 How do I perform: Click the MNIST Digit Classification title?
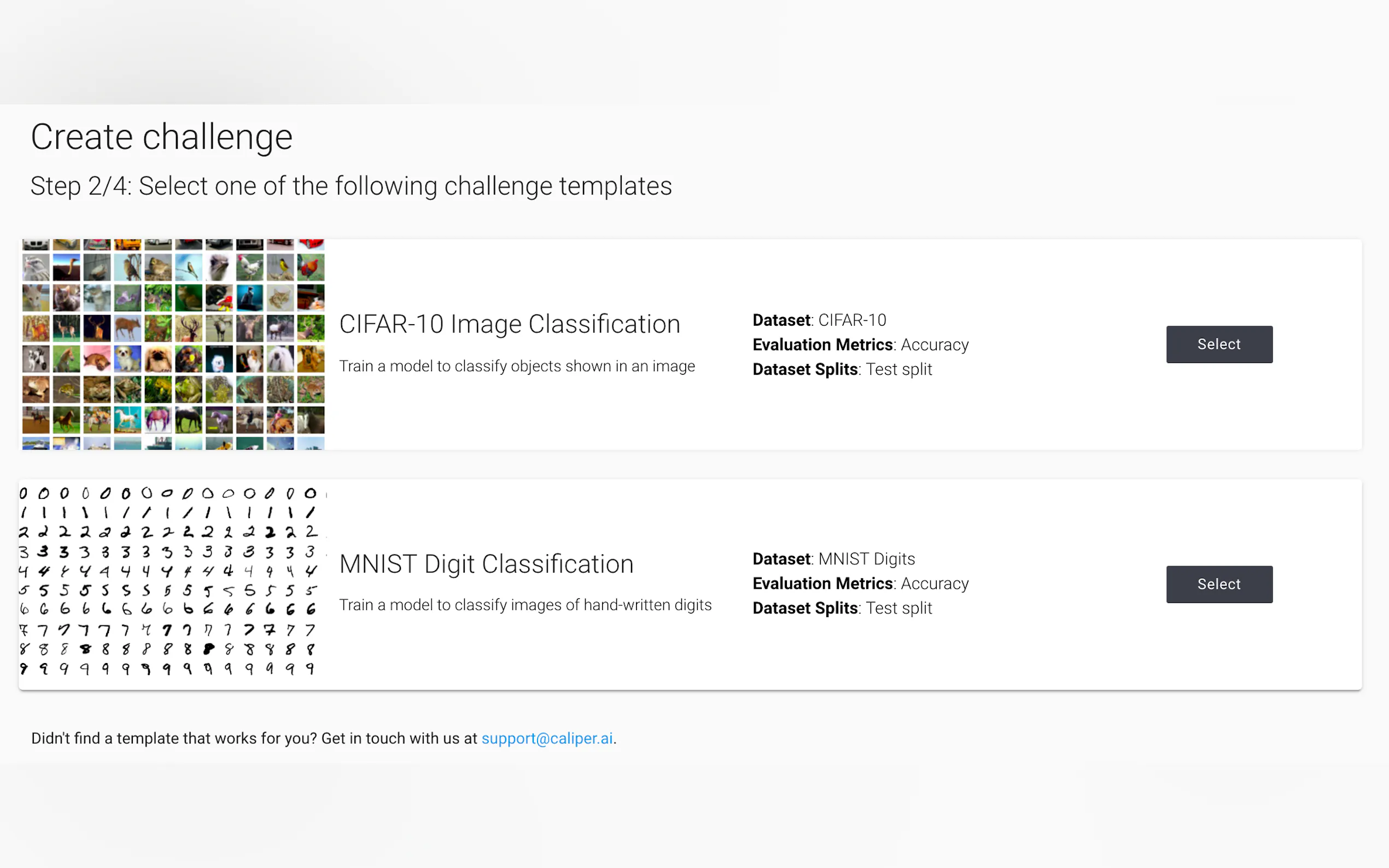[486, 564]
